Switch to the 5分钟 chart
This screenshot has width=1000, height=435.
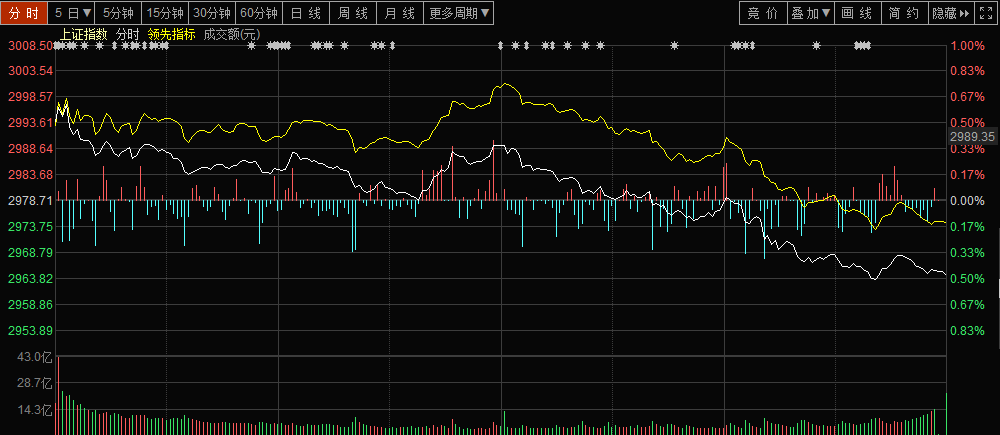point(119,13)
